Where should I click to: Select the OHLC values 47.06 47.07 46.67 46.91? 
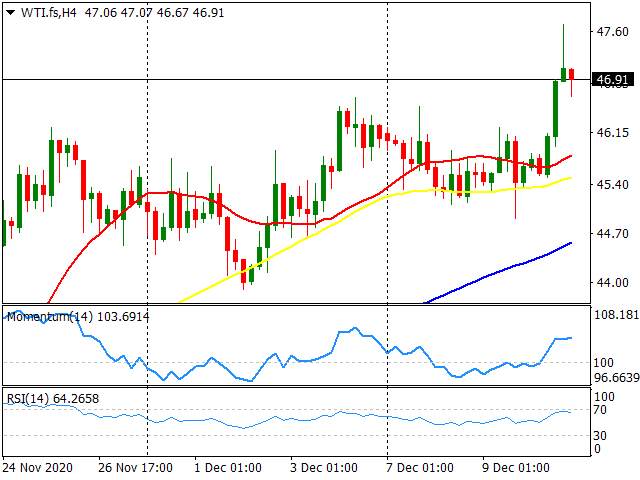(x=155, y=13)
